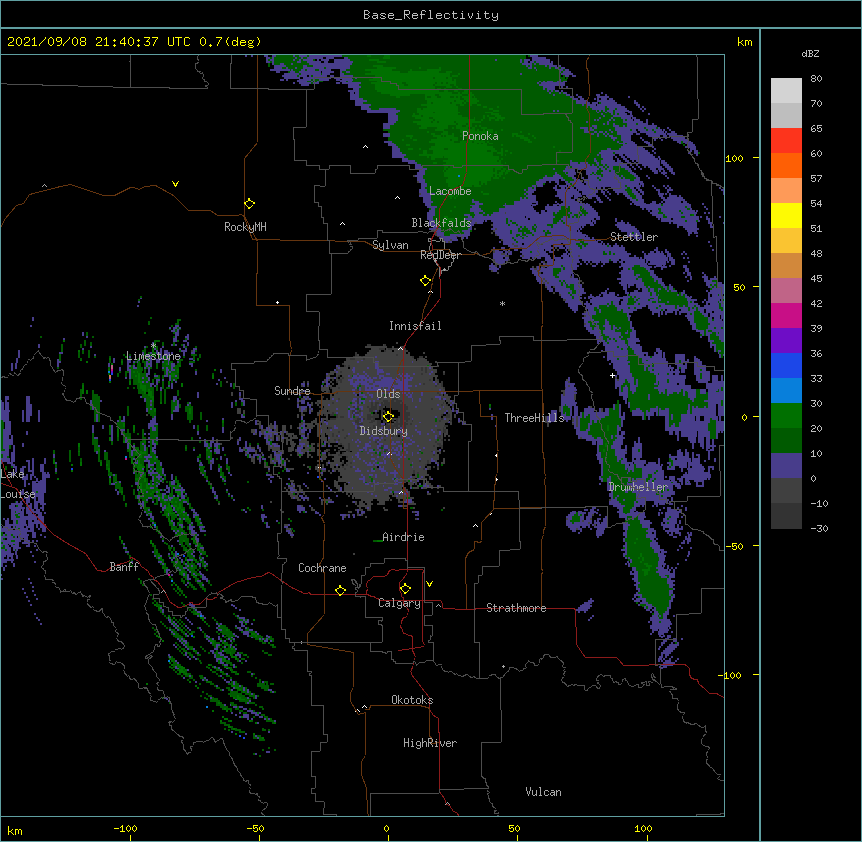
Task: Click the Base_Reflectivity title text
Action: [431, 15]
